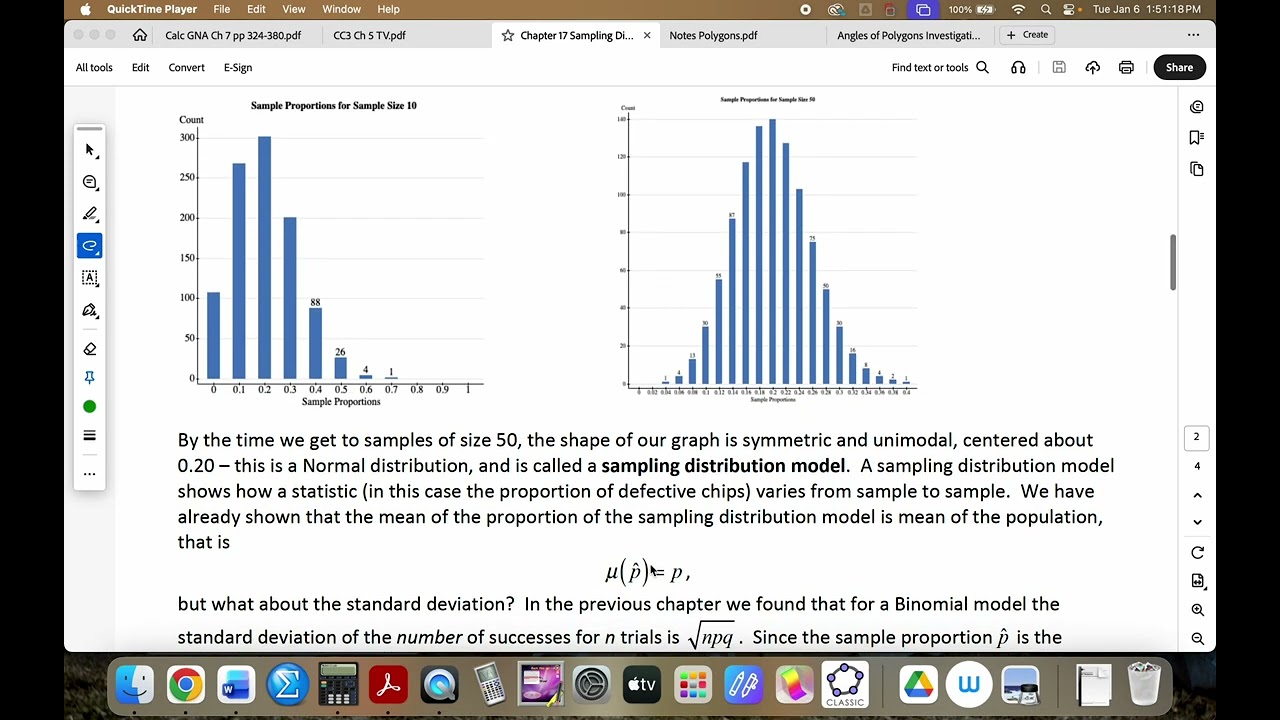
Task: Open the green color swatch
Action: 90,406
